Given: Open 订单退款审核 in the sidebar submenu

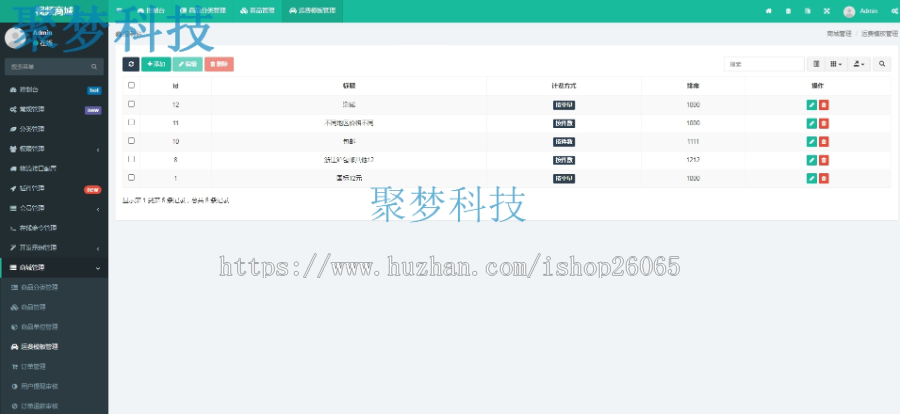Looking at the screenshot, I should pos(54,406).
